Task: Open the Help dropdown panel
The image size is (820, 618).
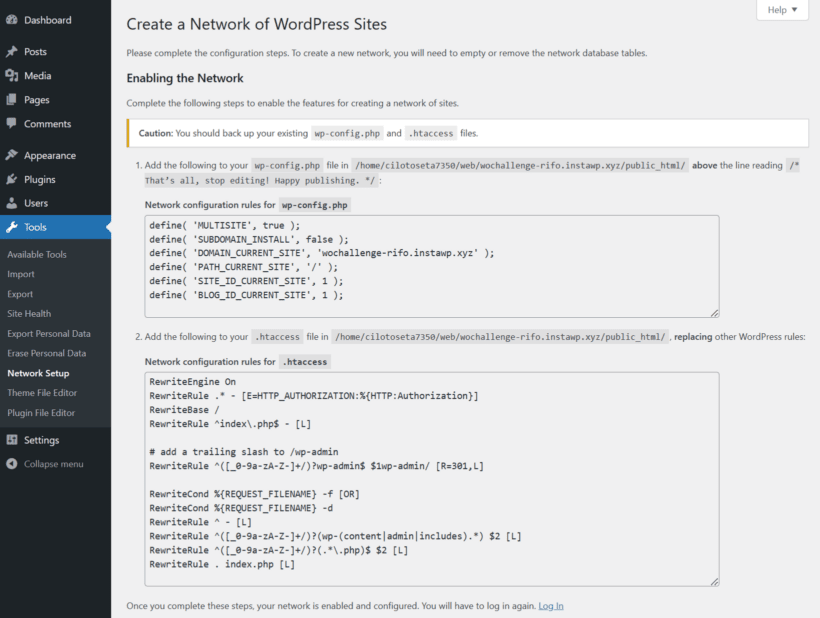Action: click(781, 9)
